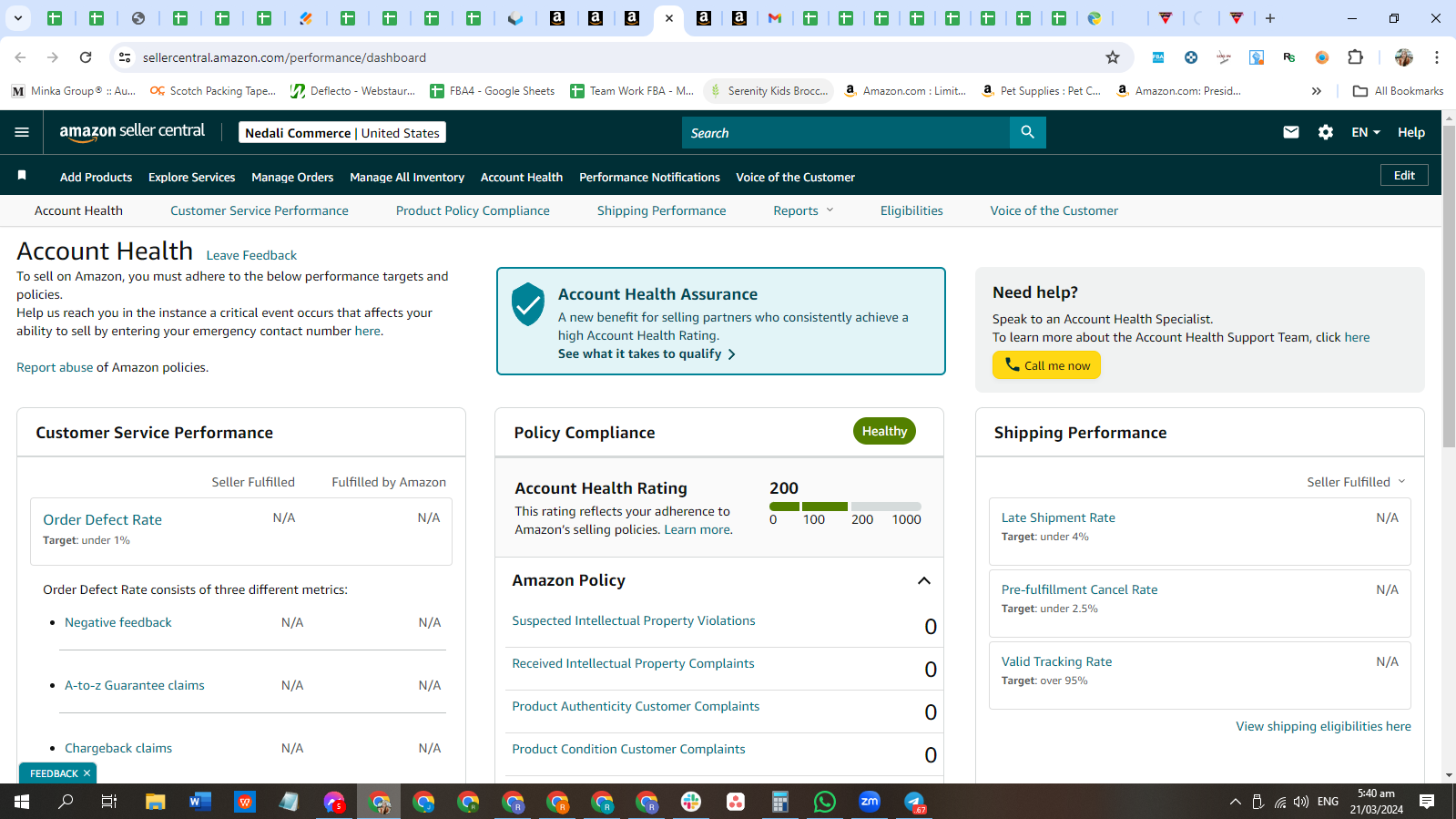Open the Shipping Performance tab
Viewport: 1456px width, 819px height.
click(x=662, y=210)
